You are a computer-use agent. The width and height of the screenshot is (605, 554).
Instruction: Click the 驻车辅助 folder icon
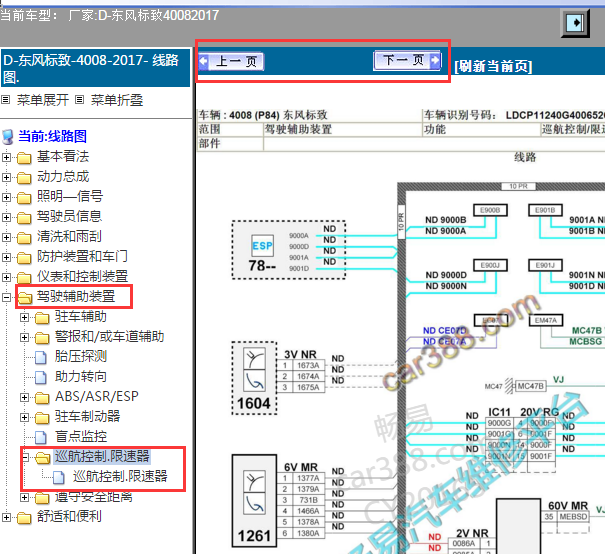tap(42, 318)
